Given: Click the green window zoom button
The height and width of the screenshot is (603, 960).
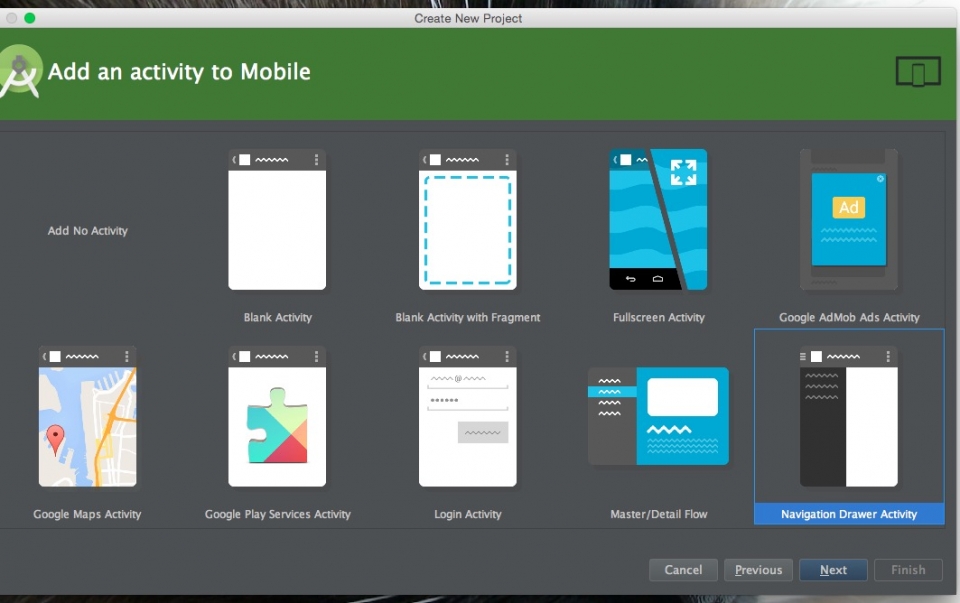Looking at the screenshot, I should coord(30,18).
